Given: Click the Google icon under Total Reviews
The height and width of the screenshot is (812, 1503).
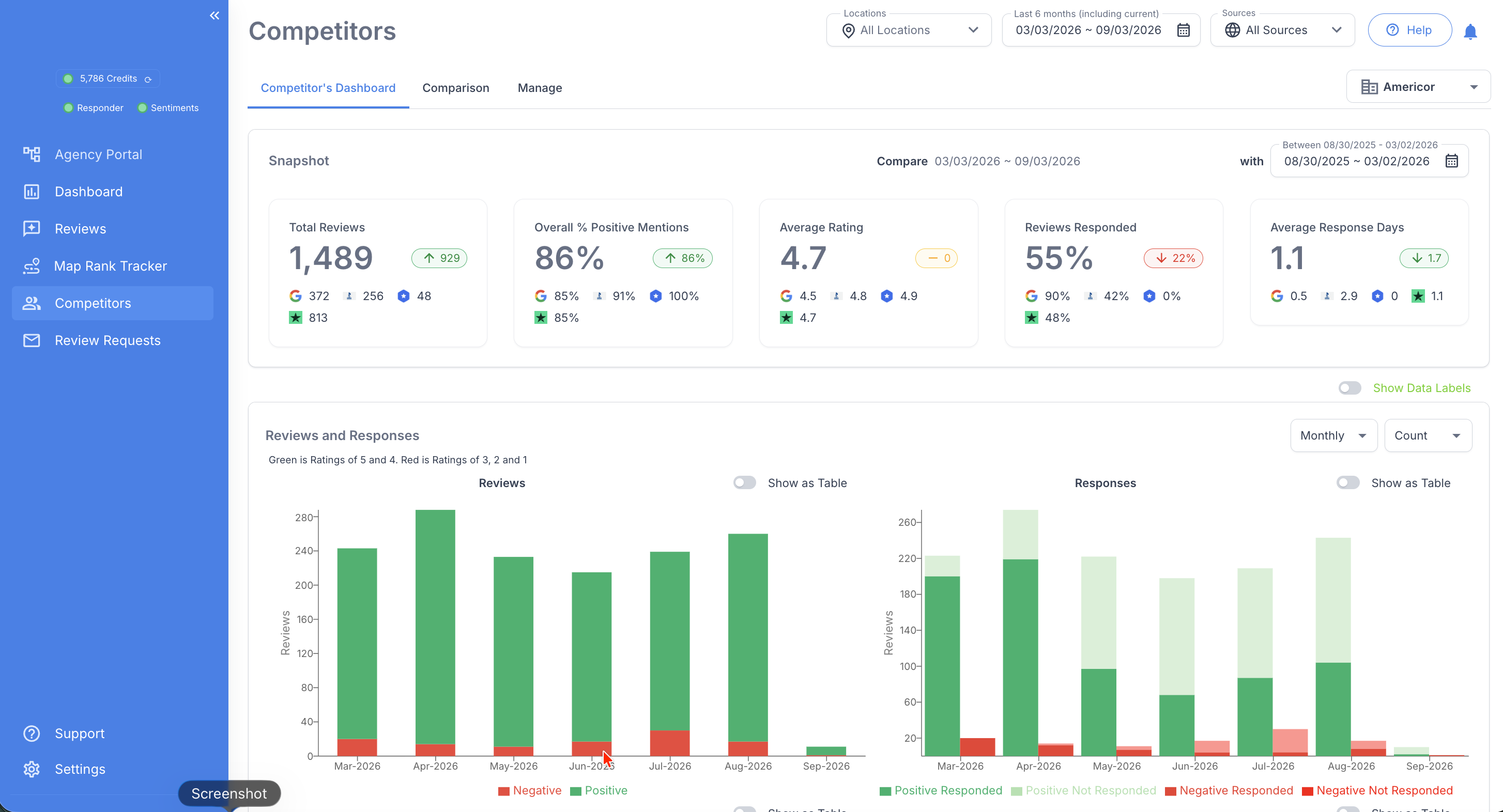Looking at the screenshot, I should (x=296, y=296).
